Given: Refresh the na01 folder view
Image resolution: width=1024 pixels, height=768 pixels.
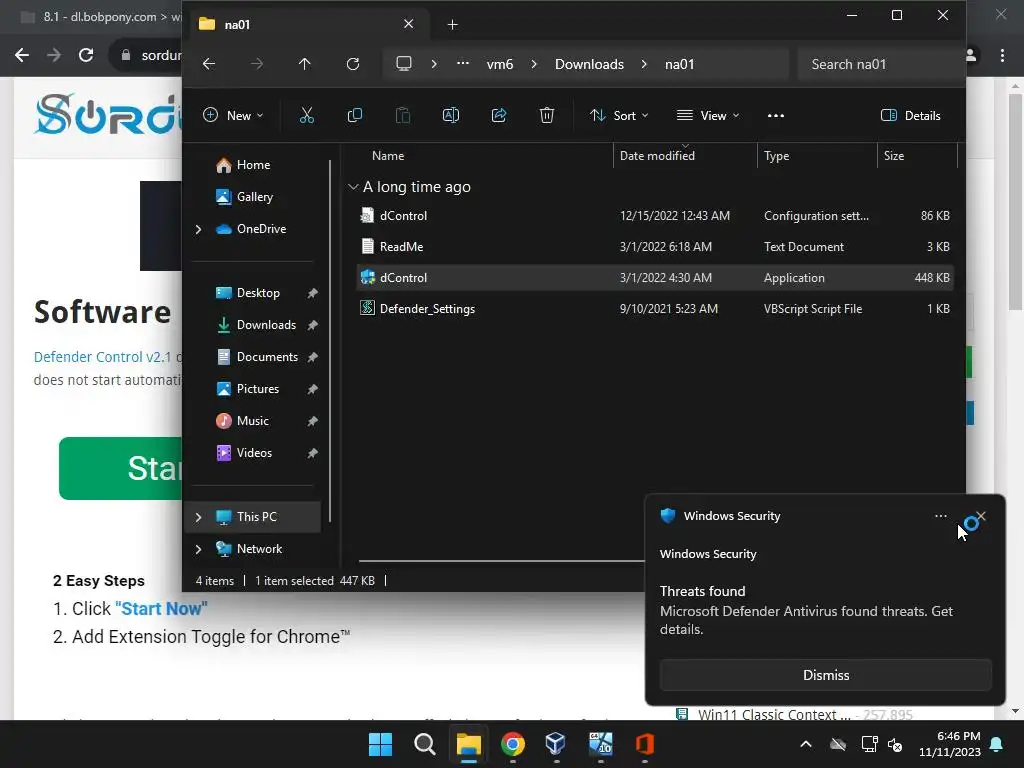Looking at the screenshot, I should 353,64.
